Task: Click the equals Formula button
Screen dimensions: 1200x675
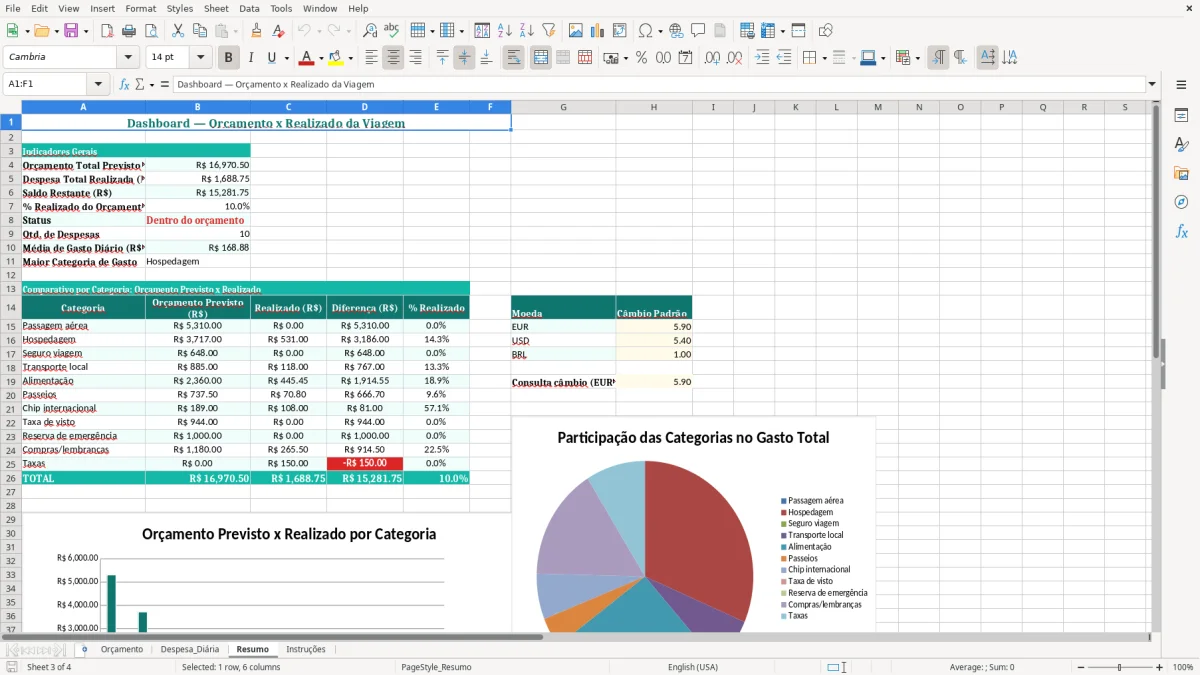Action: pyautogui.click(x=164, y=84)
